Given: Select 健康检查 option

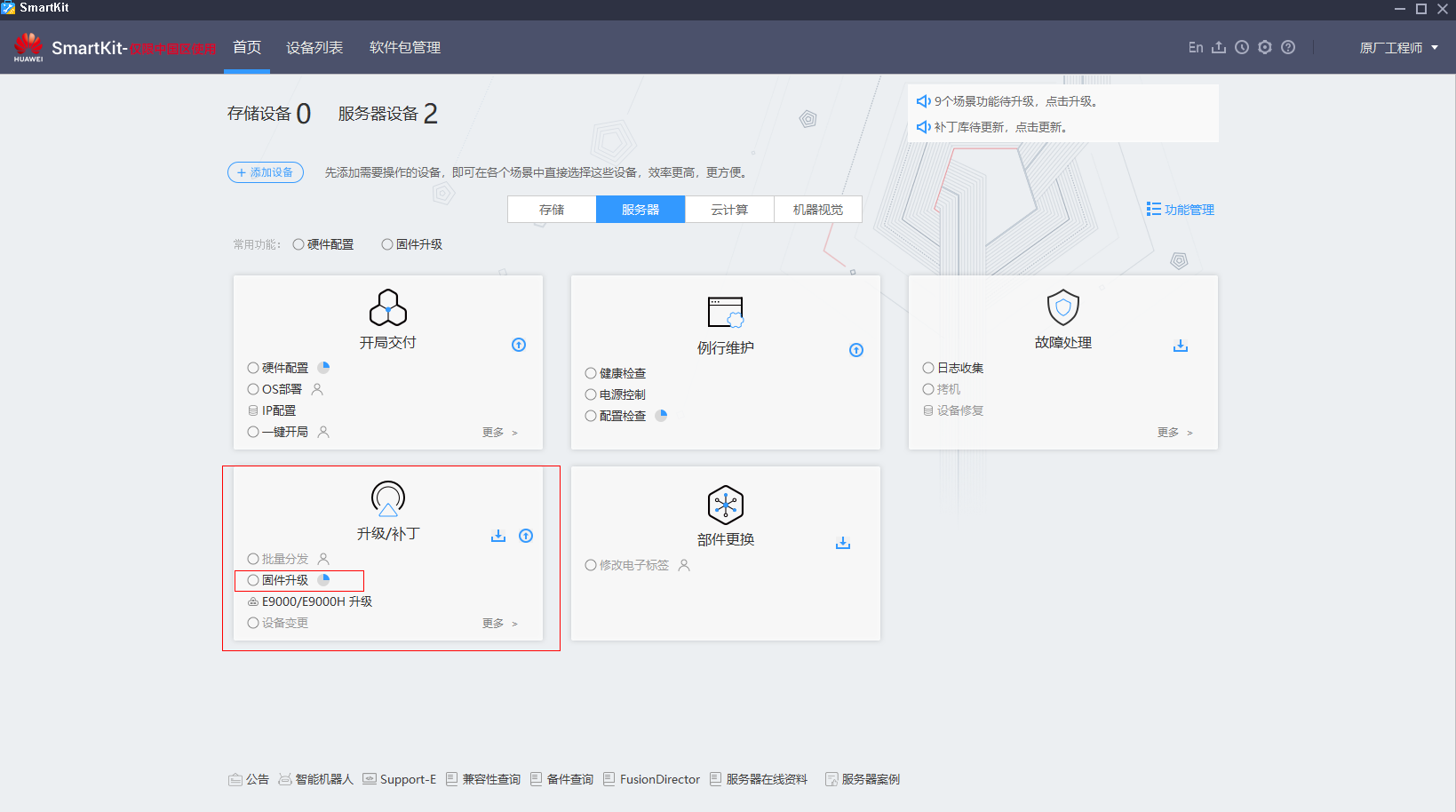Looking at the screenshot, I should click(616, 373).
